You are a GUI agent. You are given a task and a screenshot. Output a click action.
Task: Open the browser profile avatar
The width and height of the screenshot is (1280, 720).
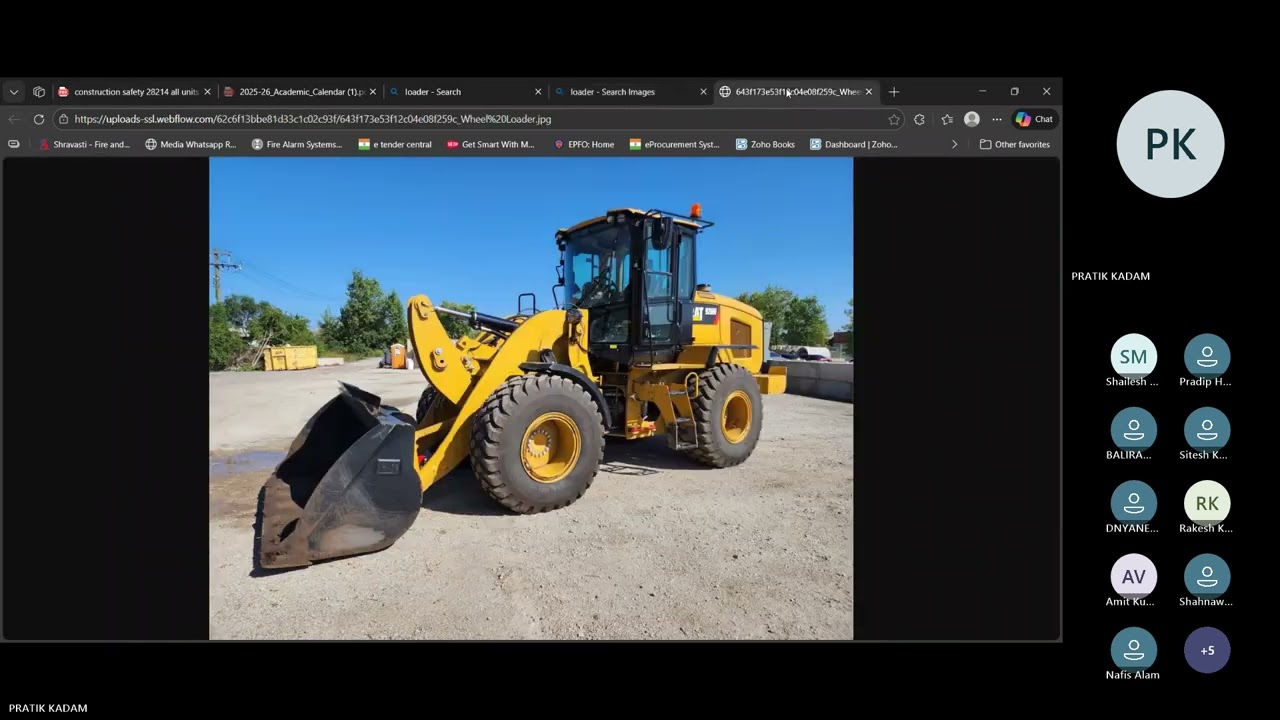point(972,119)
